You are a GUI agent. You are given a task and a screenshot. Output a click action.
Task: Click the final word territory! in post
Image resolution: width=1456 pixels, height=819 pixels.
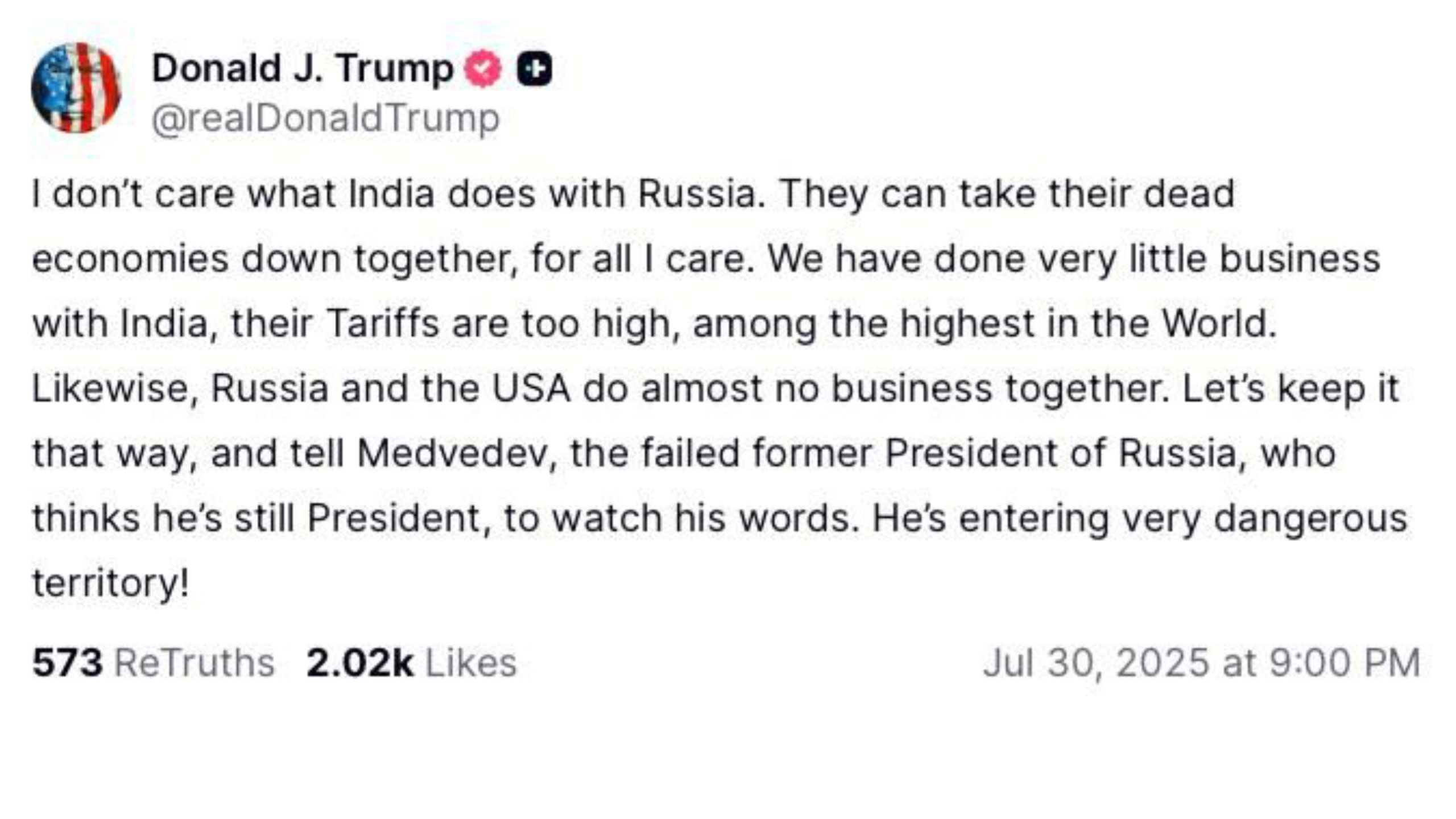[111, 583]
